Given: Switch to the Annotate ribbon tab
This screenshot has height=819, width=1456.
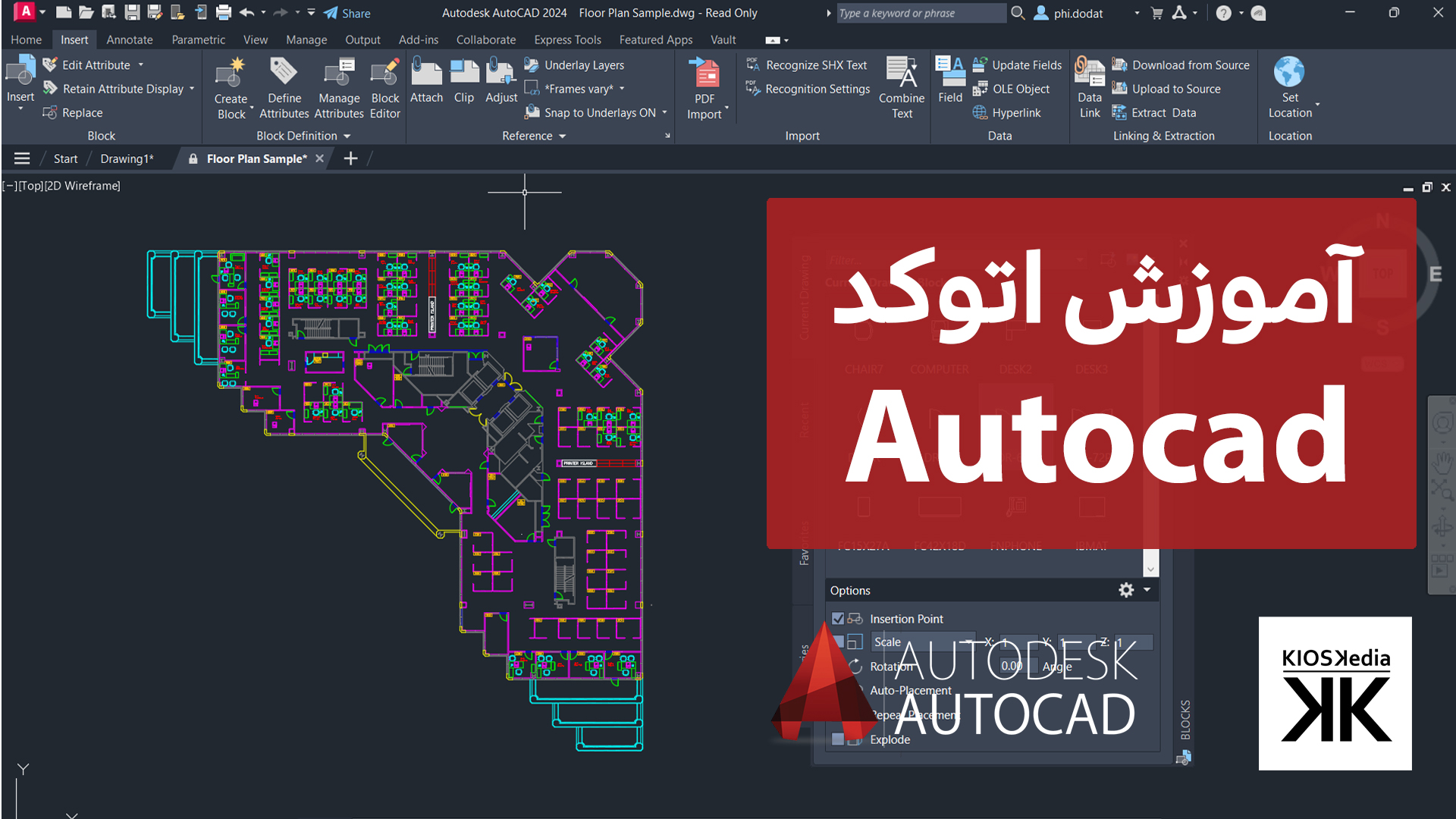Looking at the screenshot, I should tap(130, 39).
